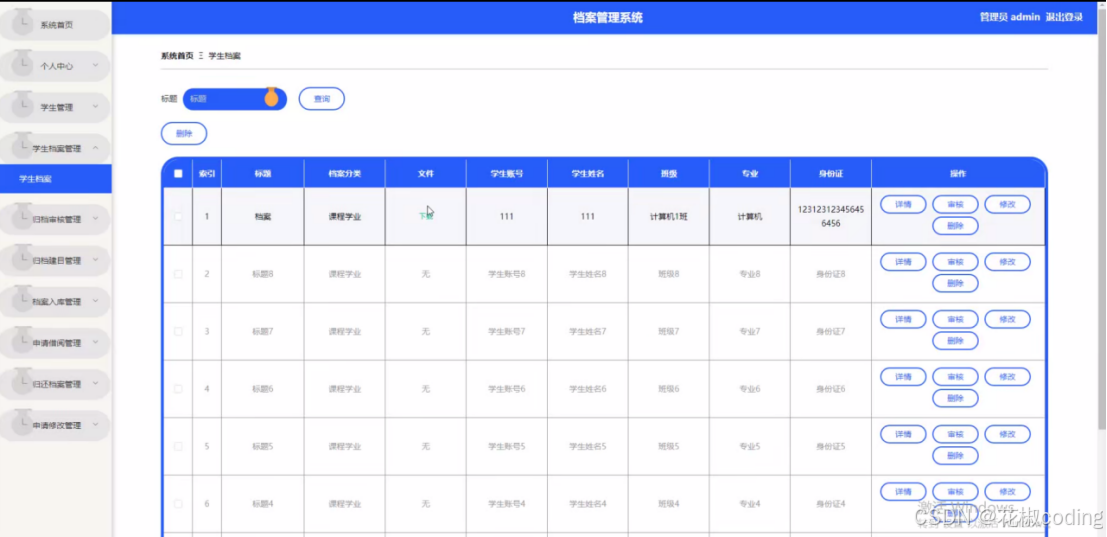
Task: Collapse the 学生档案管理 menu chevron
Action: pos(95,148)
